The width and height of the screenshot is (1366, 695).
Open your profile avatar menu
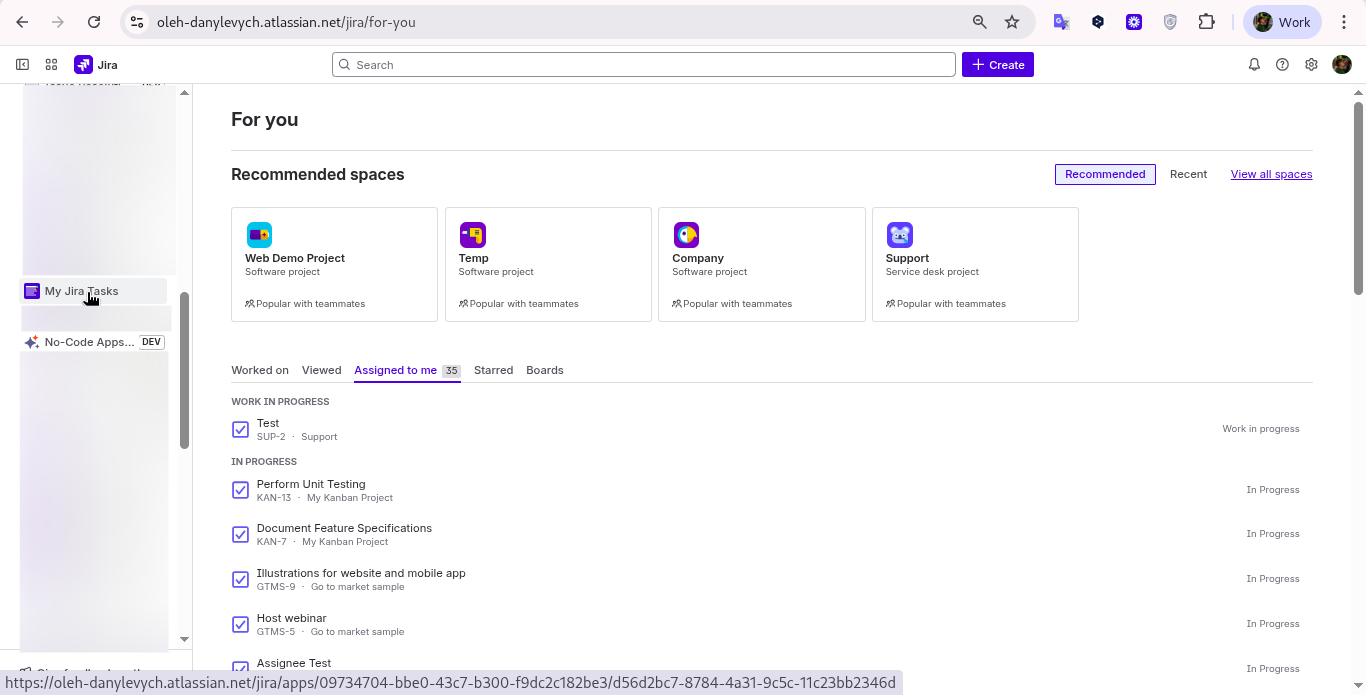[x=1342, y=64]
